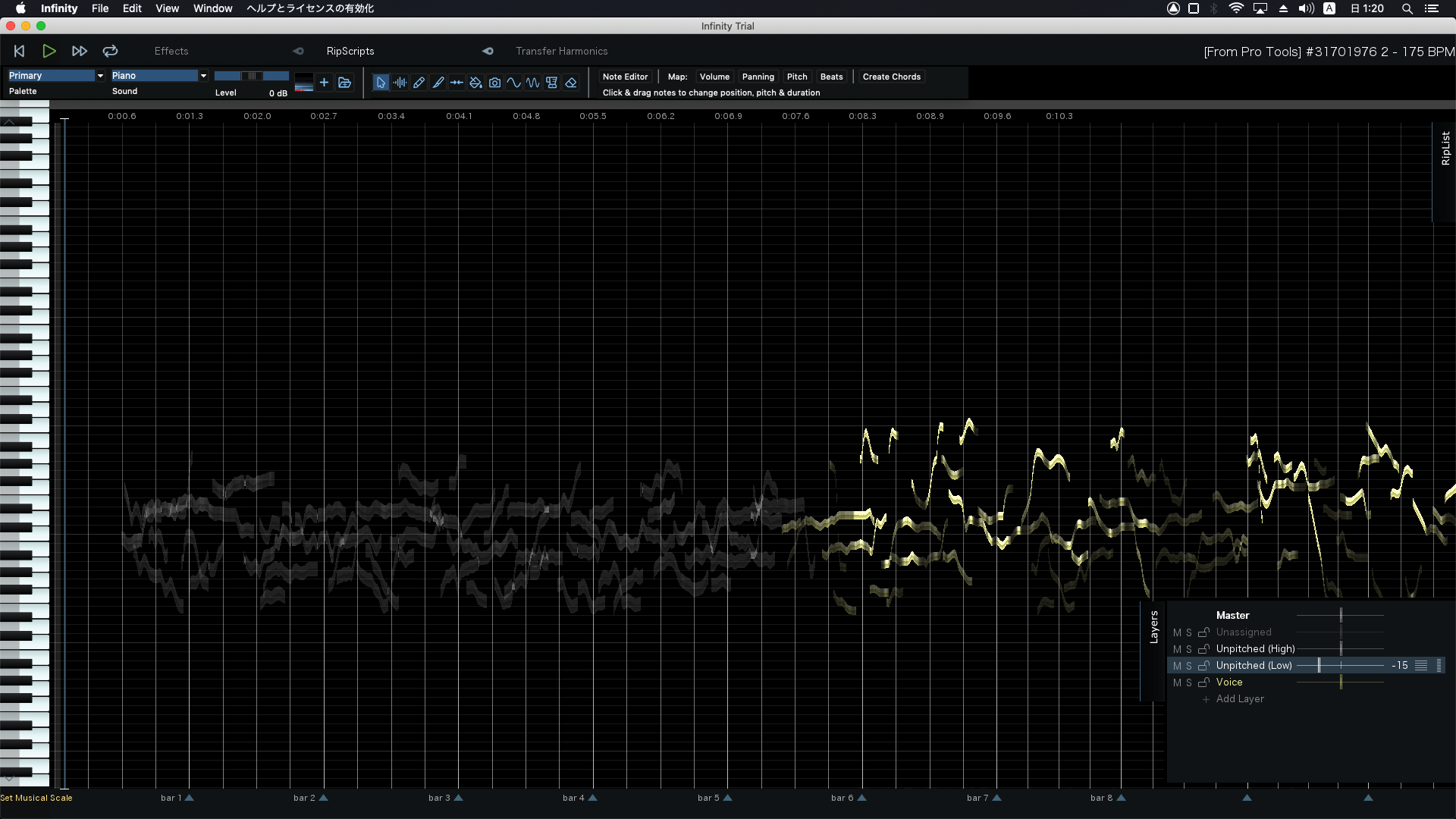Open the View menu

click(167, 8)
